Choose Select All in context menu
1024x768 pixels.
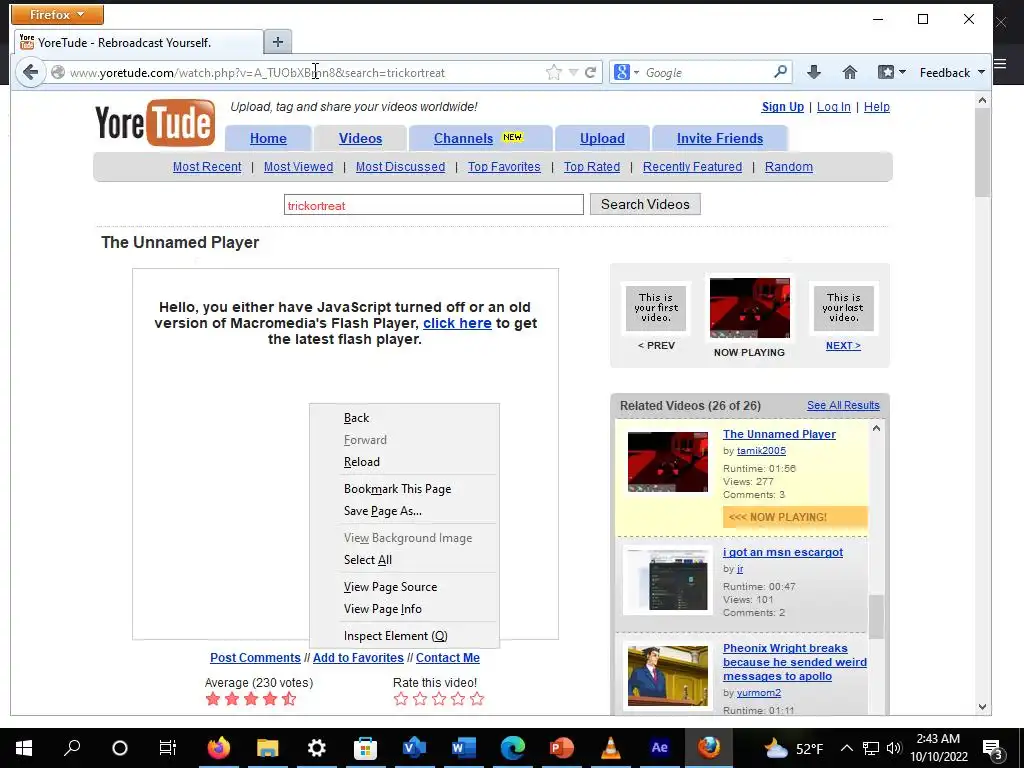click(404, 560)
